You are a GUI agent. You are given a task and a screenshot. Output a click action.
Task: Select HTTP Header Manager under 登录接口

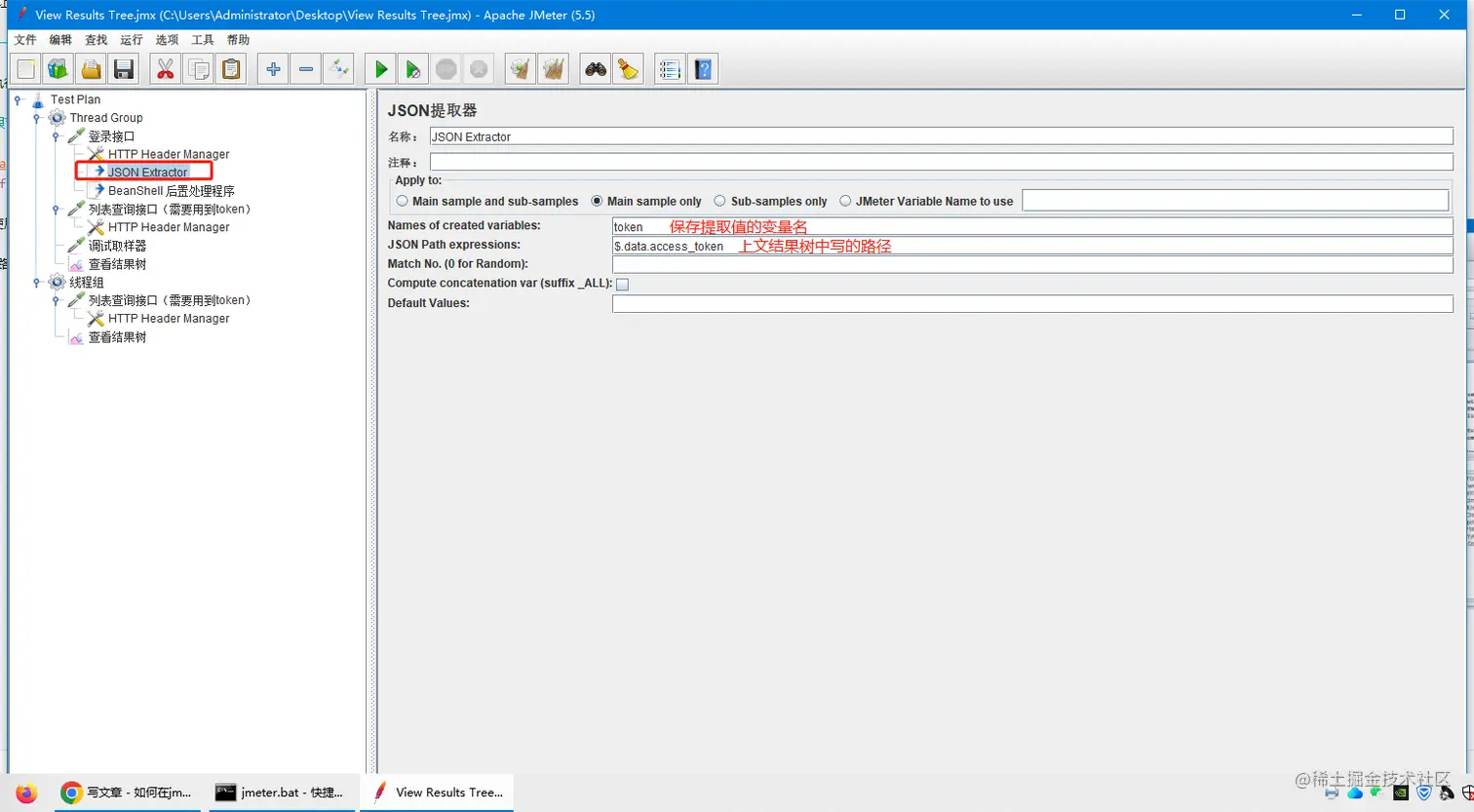169,154
